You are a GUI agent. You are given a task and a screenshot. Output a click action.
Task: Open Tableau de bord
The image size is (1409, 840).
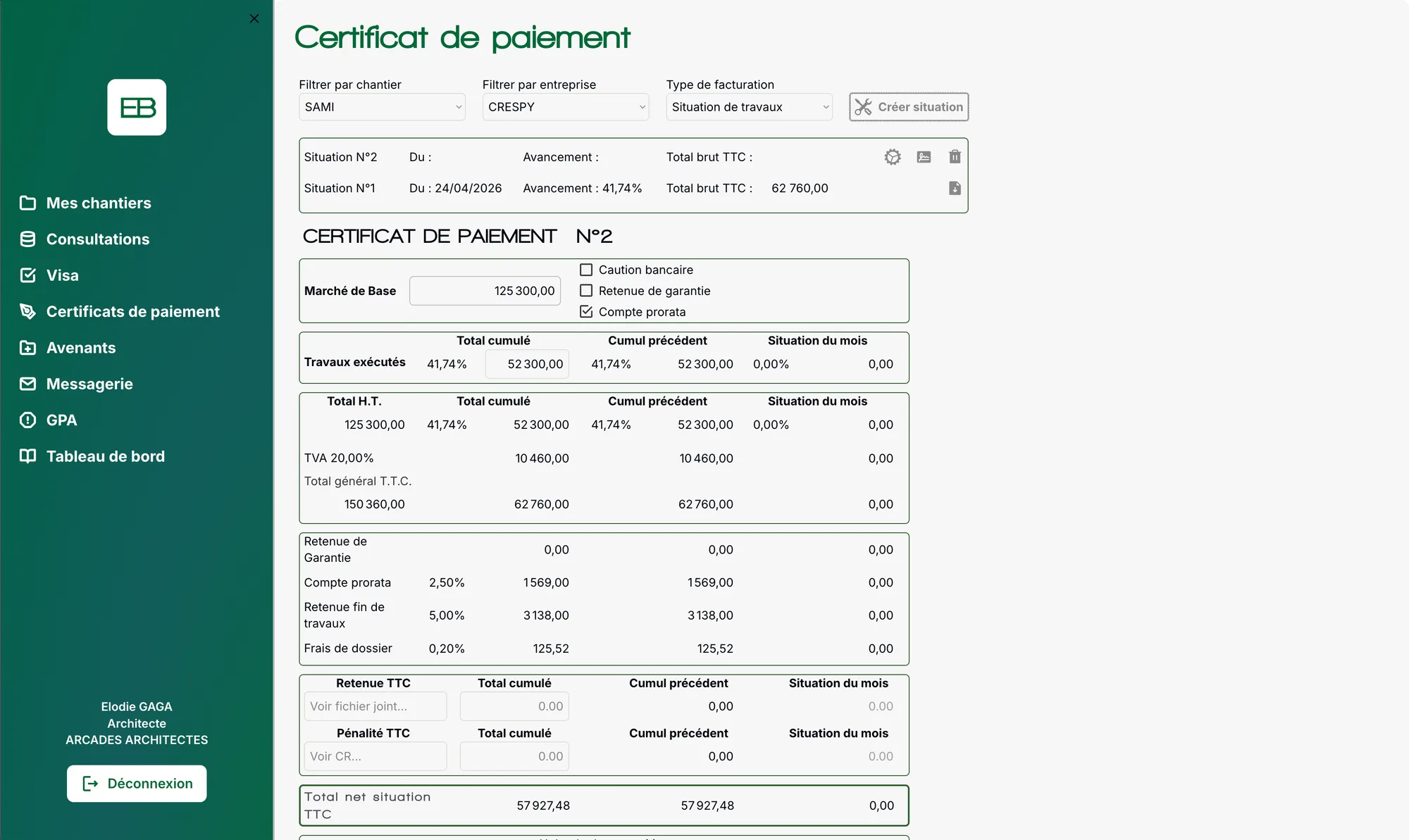(106, 456)
